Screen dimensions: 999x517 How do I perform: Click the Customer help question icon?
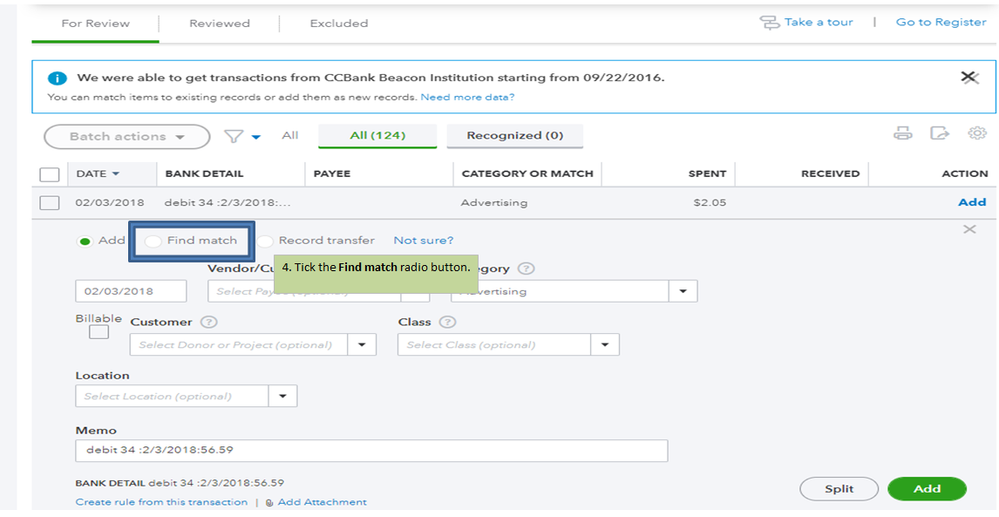[209, 322]
